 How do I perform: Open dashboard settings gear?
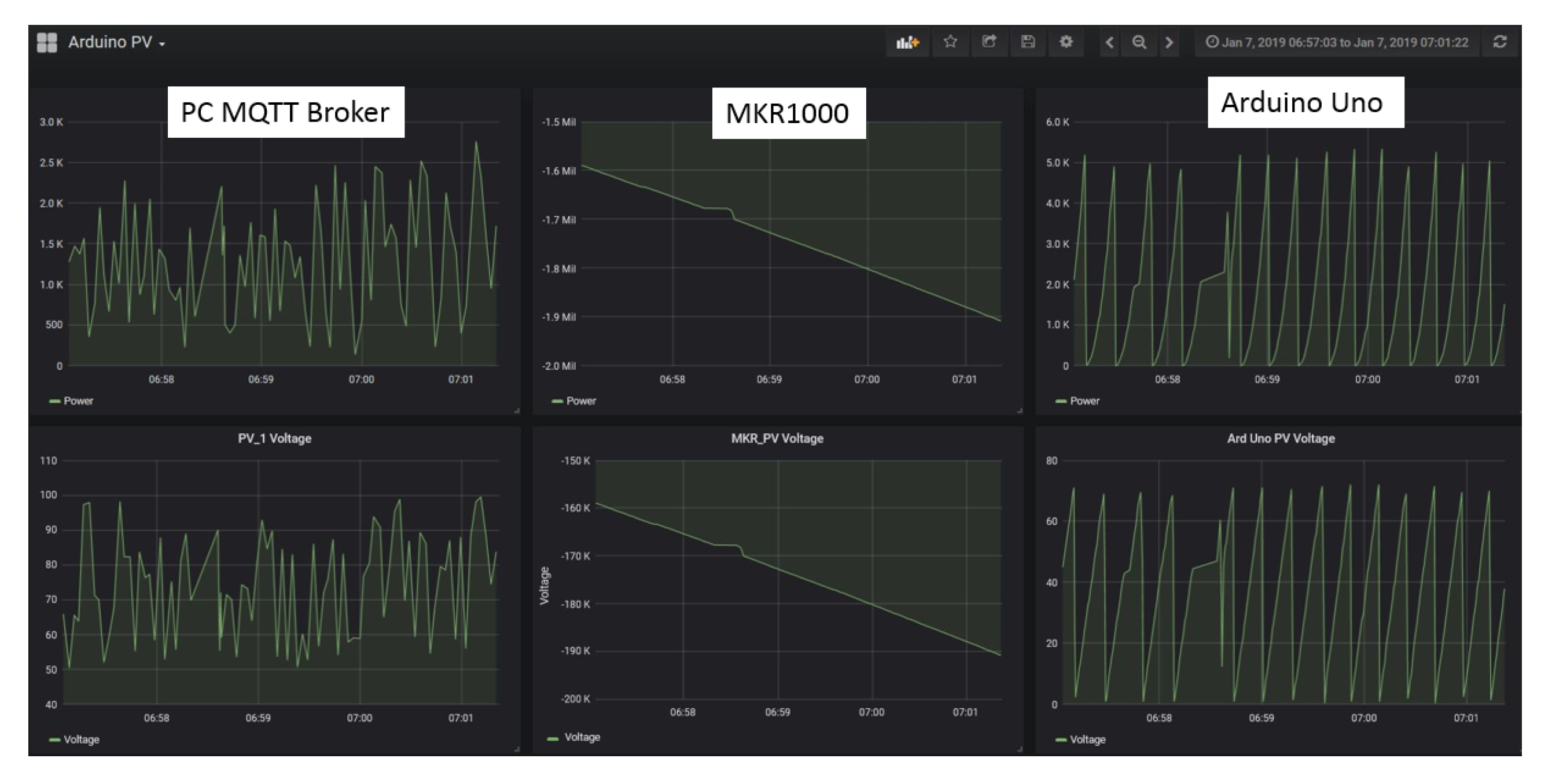tap(1066, 42)
